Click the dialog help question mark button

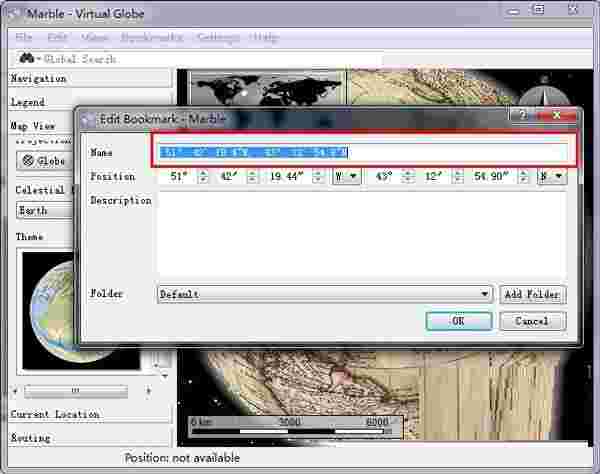click(523, 115)
